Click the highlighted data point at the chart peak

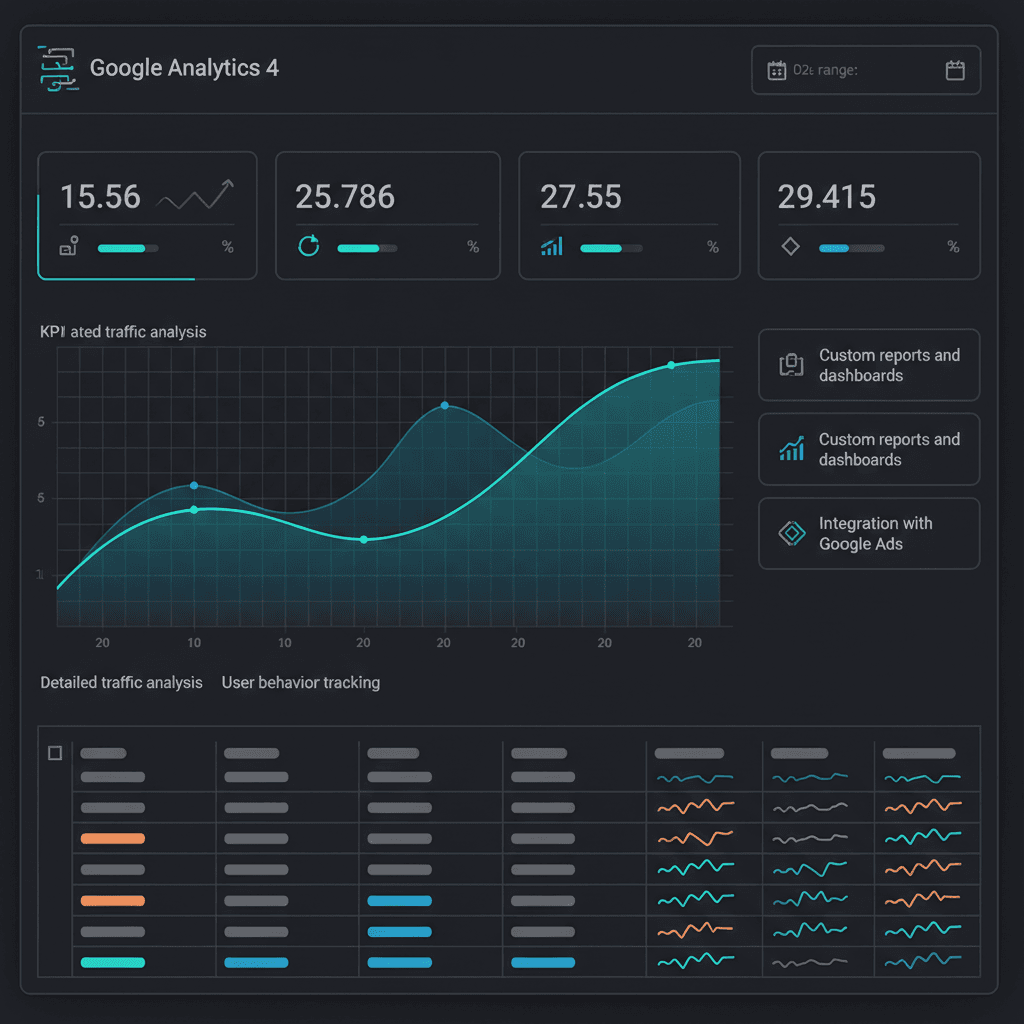444,406
